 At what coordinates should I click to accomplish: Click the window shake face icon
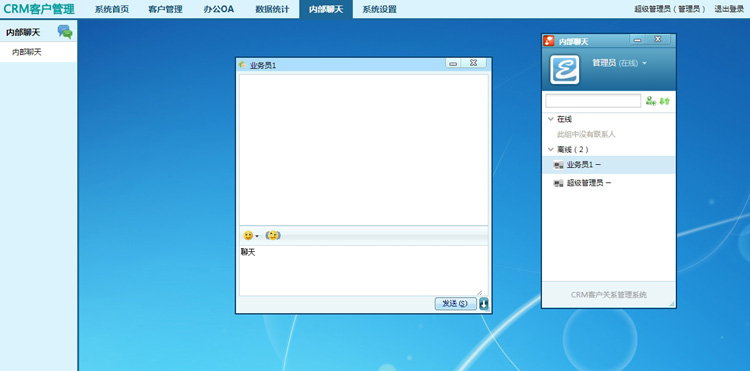[273, 235]
